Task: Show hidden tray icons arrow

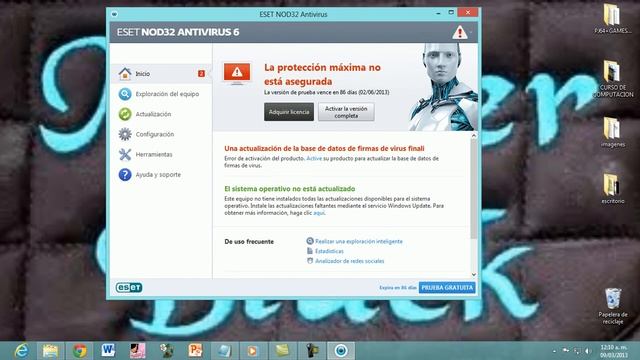Action: (x=554, y=351)
